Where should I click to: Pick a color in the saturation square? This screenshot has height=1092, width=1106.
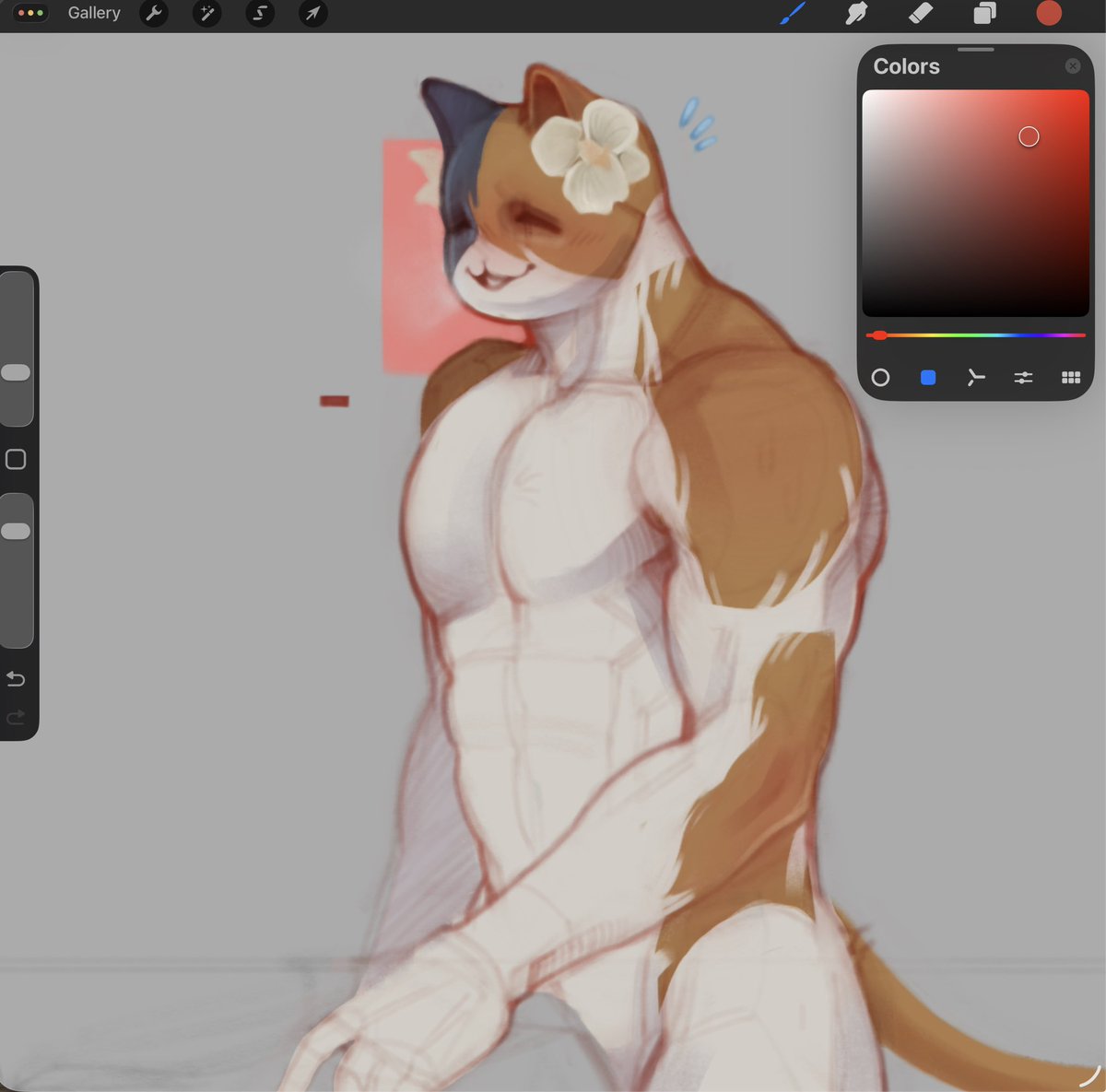(976, 204)
